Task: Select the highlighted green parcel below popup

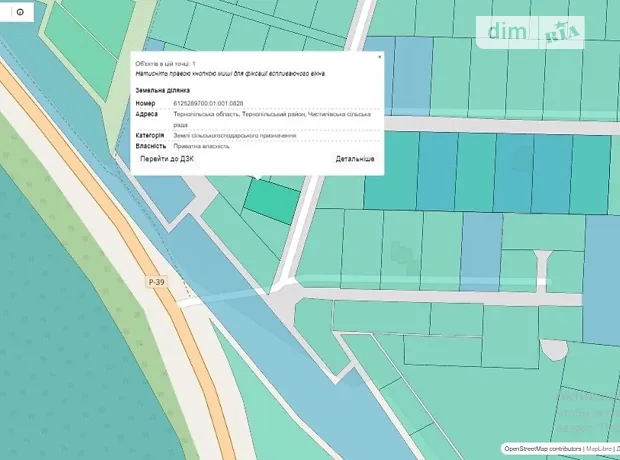Action: (x=272, y=202)
